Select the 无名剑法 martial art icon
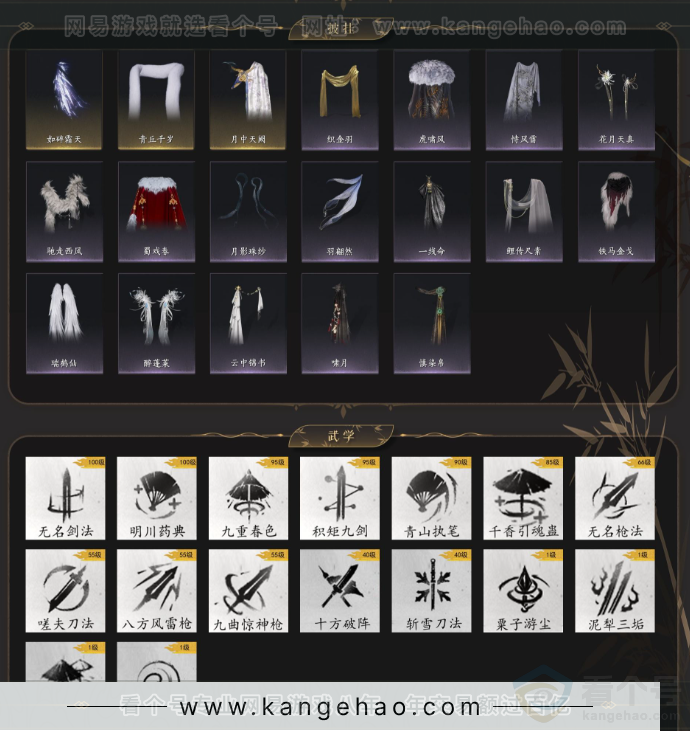Image resolution: width=690 pixels, height=731 pixels. point(65,498)
